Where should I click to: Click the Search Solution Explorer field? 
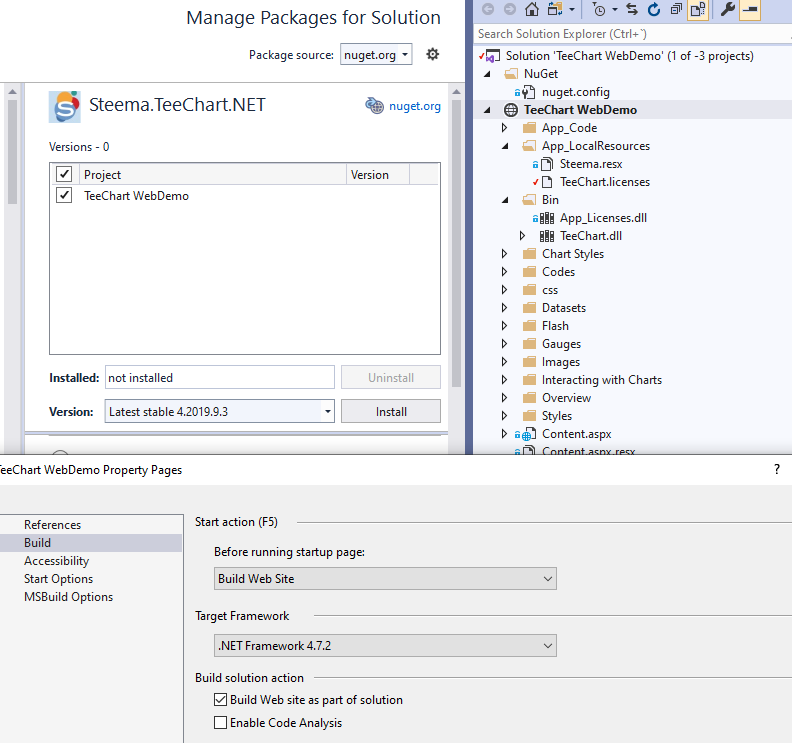pos(631,34)
